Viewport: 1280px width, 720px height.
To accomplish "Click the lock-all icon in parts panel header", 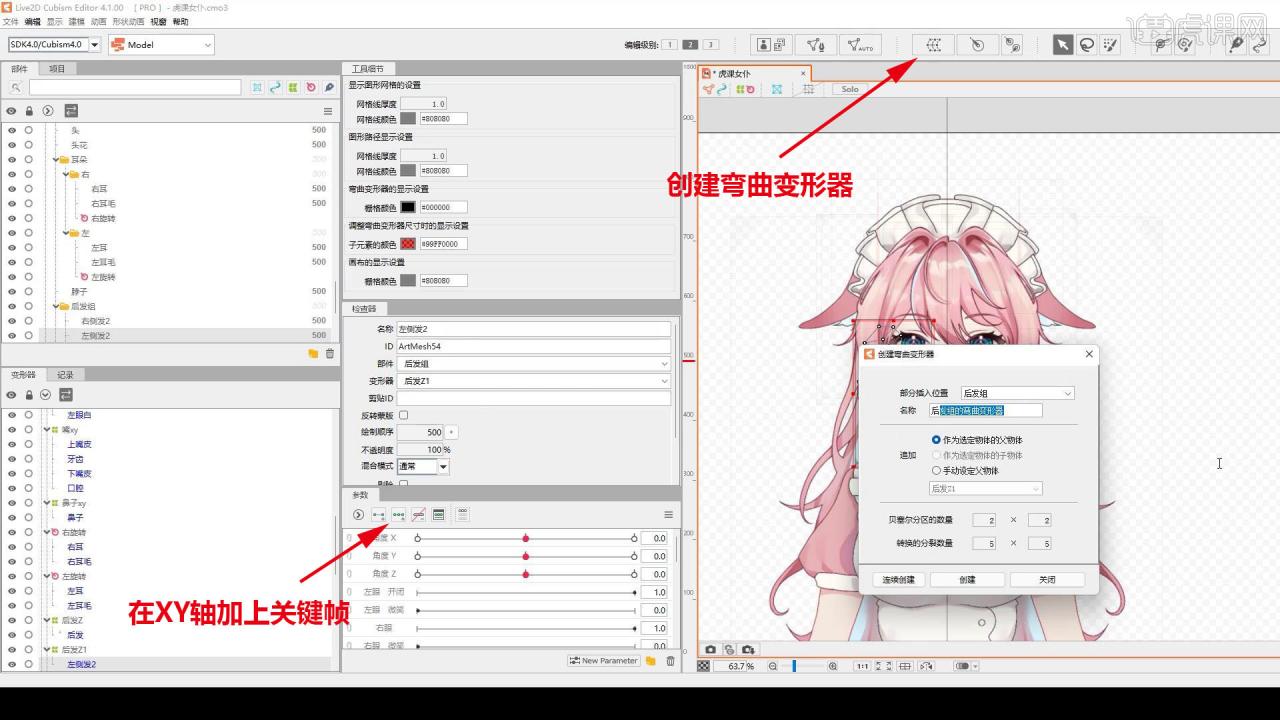I will [29, 111].
